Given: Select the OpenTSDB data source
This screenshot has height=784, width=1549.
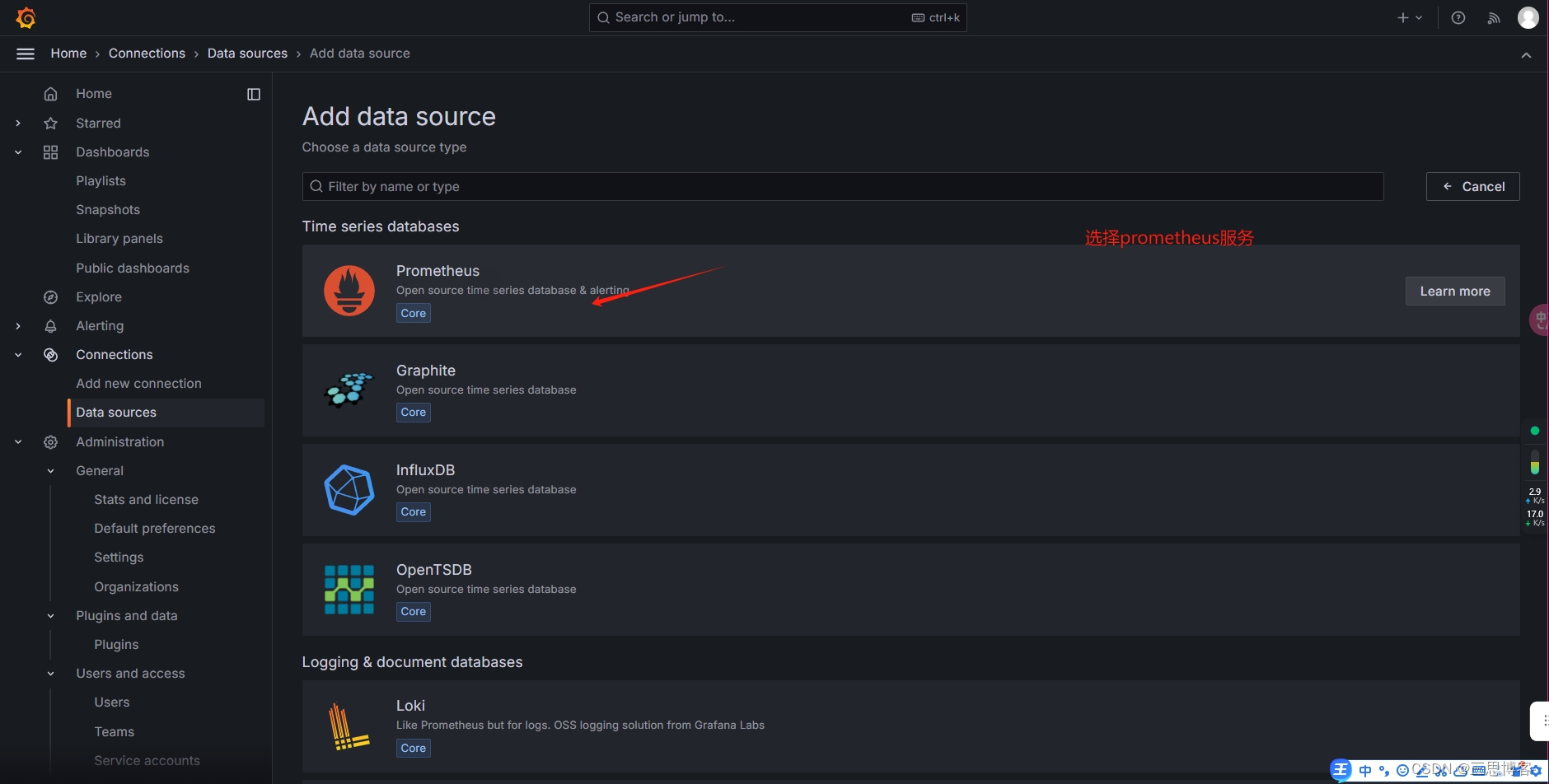Looking at the screenshot, I should click(910, 590).
